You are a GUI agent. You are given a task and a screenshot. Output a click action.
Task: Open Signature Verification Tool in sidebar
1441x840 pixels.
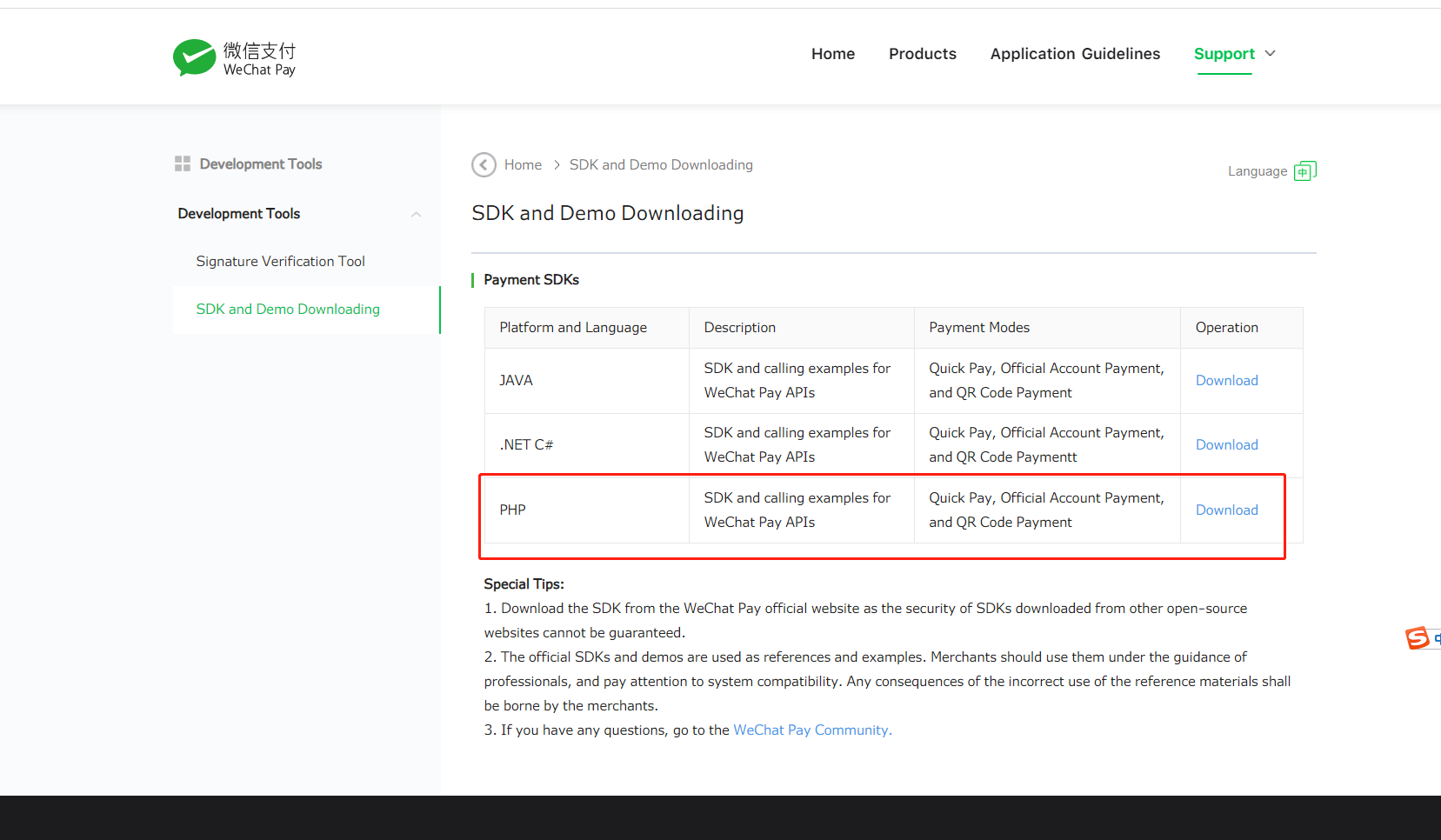coord(280,261)
